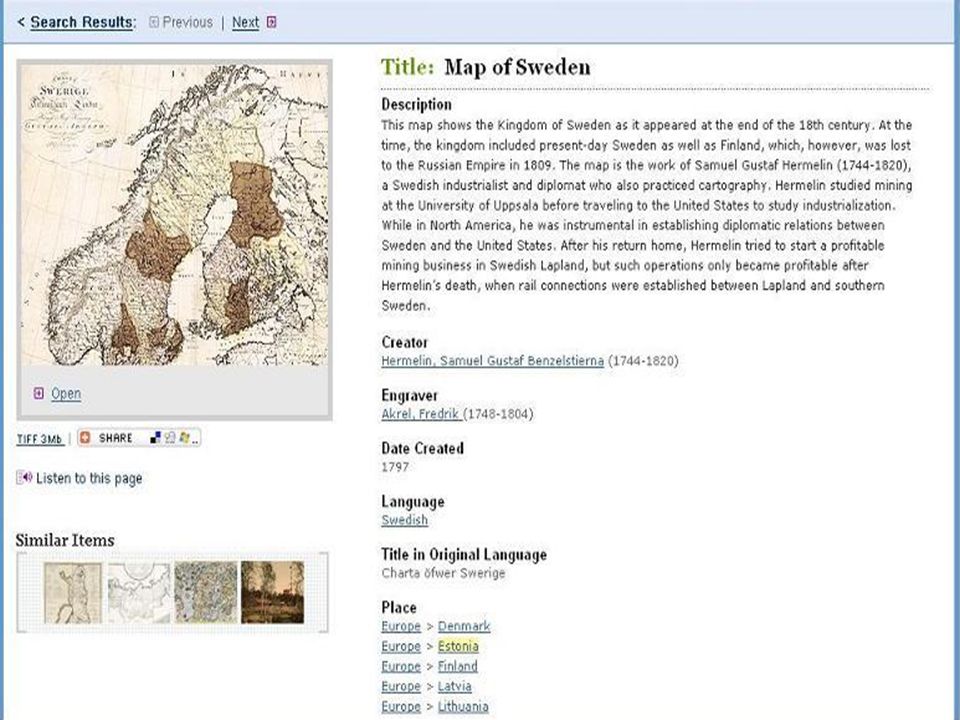This screenshot has height=720, width=960.
Task: Click Europe link in the Latvia row
Action: pyautogui.click(x=401, y=686)
